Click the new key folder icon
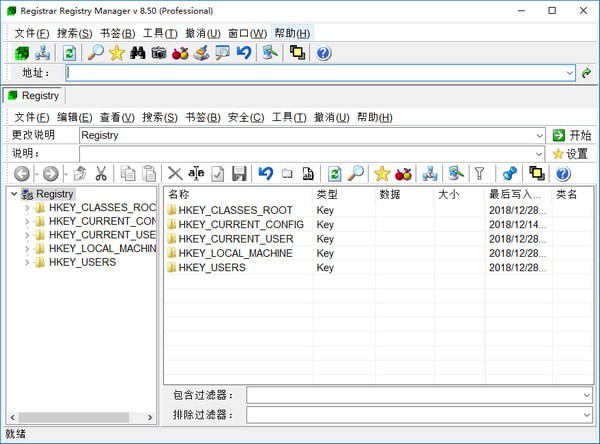Viewport: 600px width, 444px height. pos(287,174)
